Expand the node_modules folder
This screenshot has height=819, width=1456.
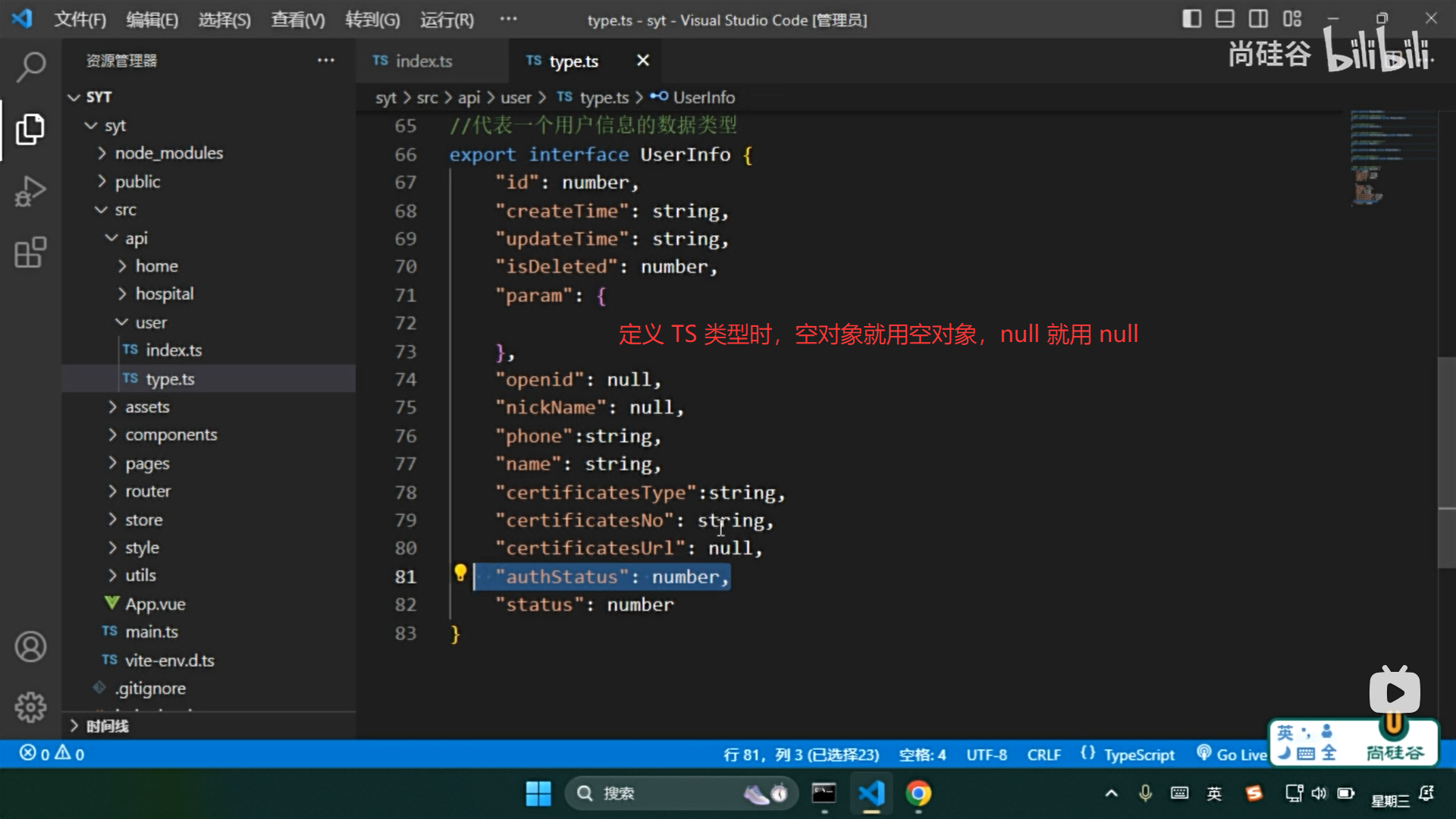168,153
